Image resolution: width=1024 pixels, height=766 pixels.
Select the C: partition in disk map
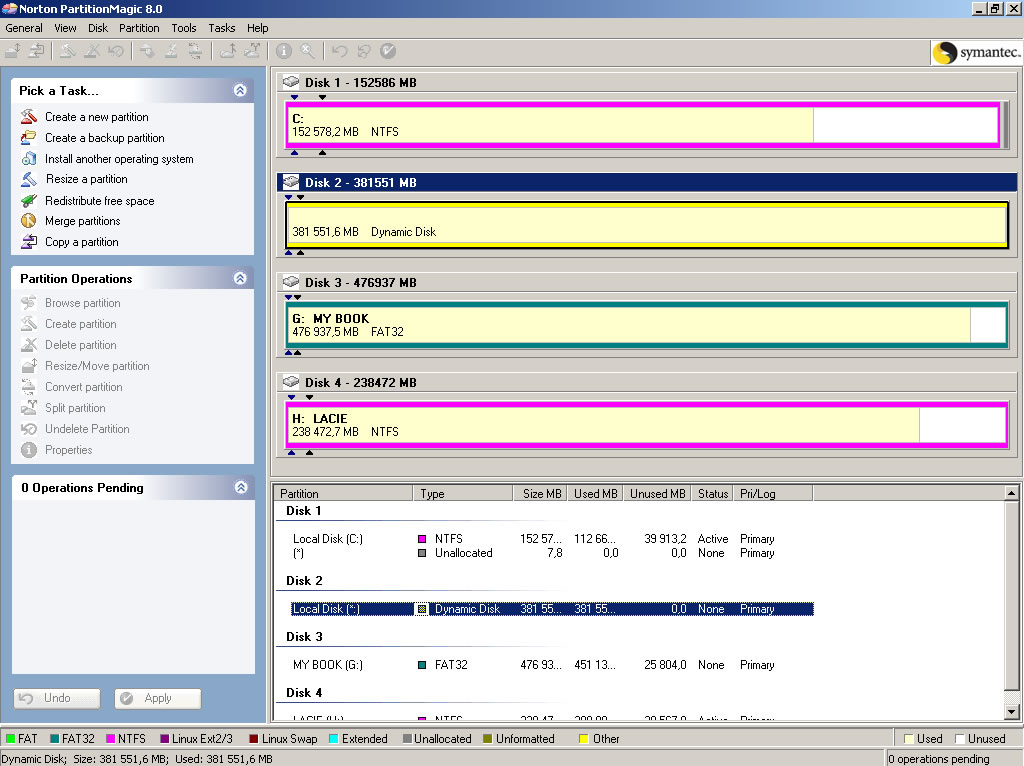tap(643, 125)
